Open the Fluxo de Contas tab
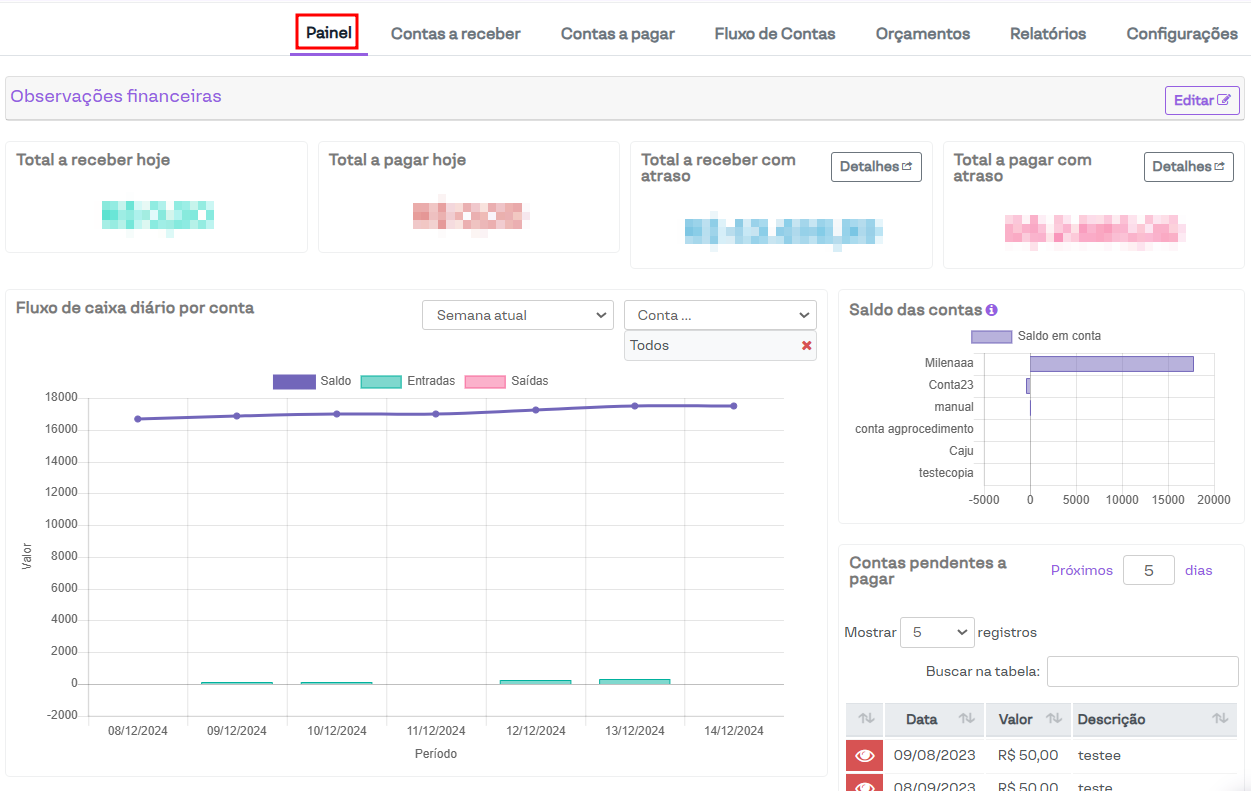Viewport: 1251px width, 791px height. (x=774, y=33)
